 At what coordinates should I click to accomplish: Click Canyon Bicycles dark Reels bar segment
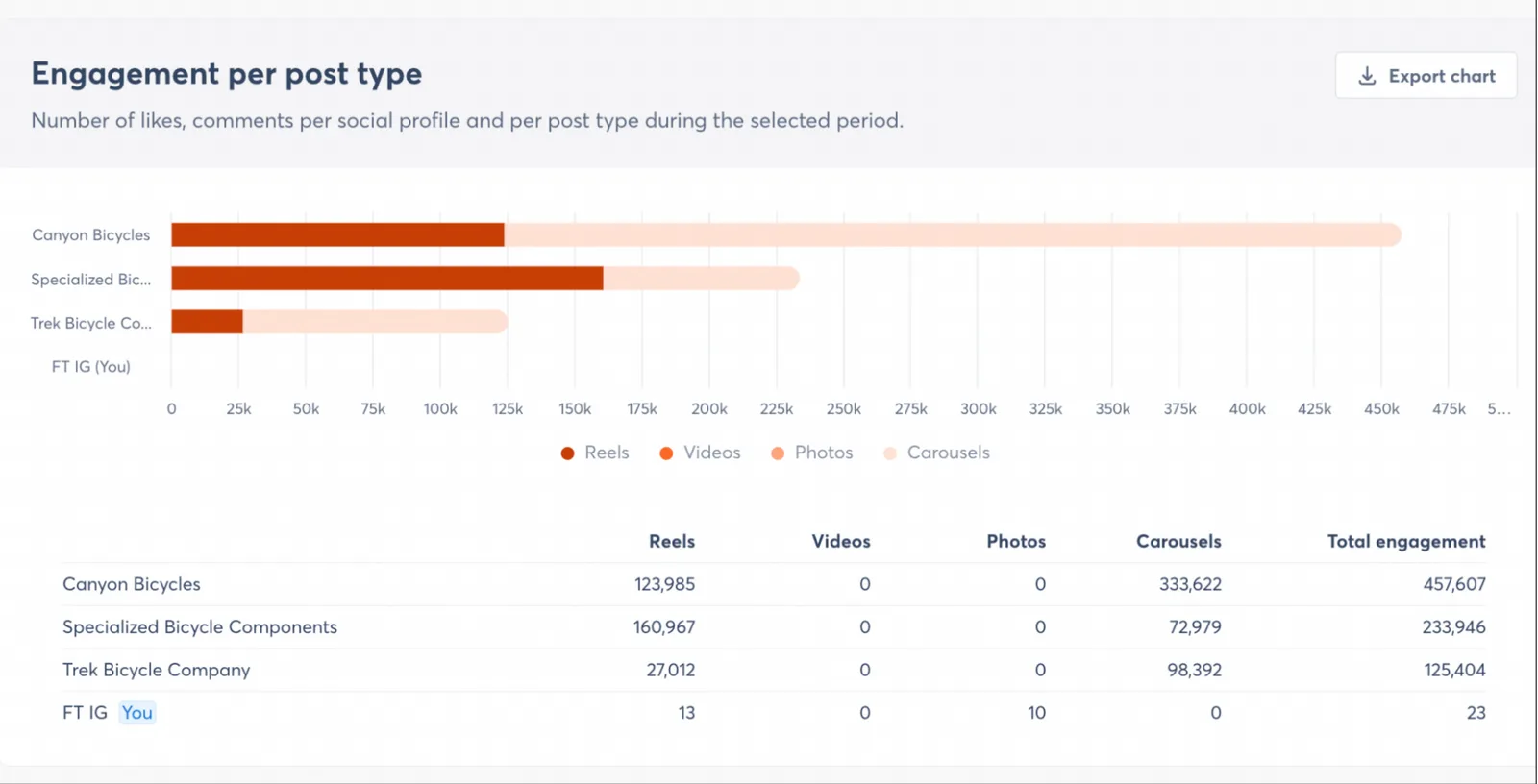tap(337, 234)
